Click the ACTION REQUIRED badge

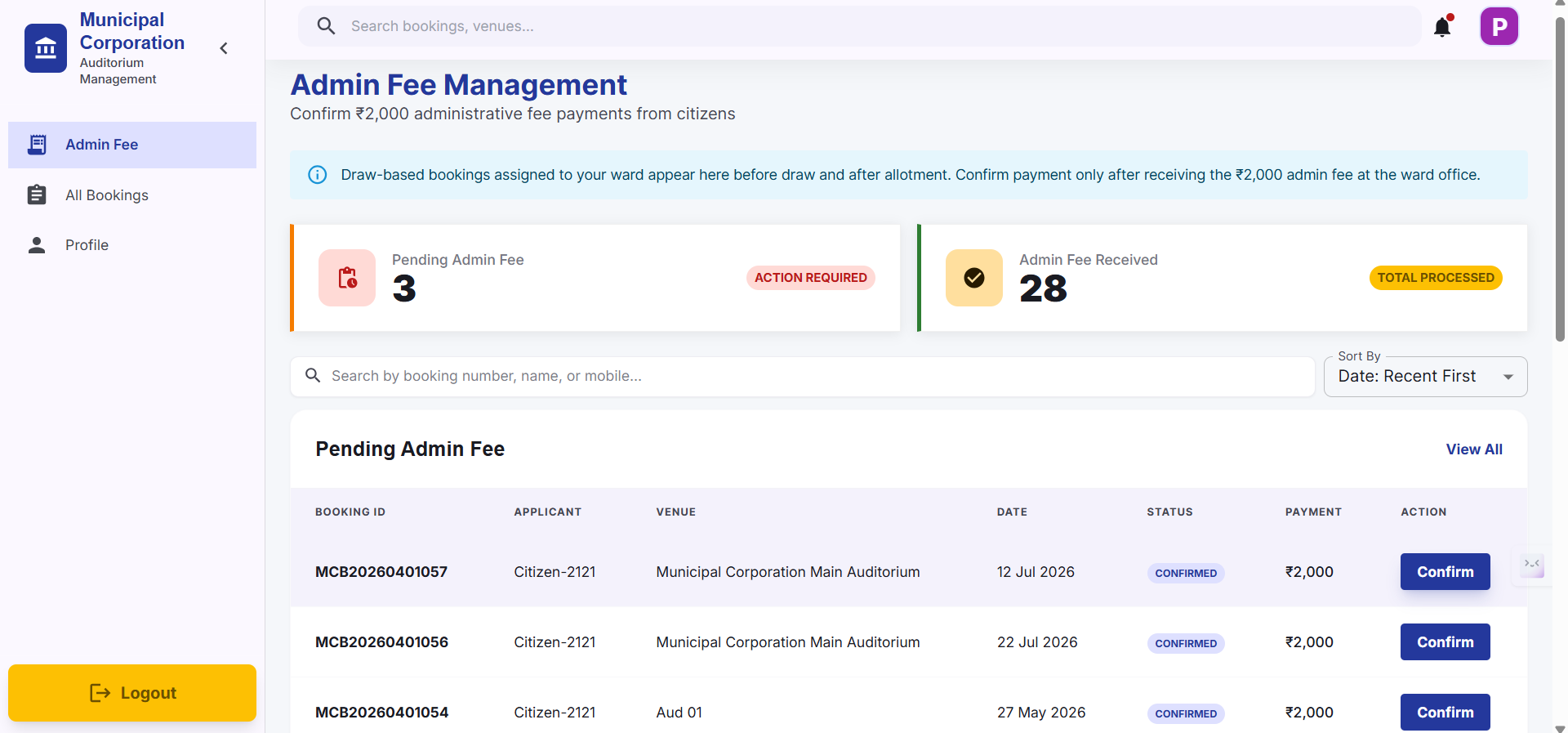pos(811,278)
